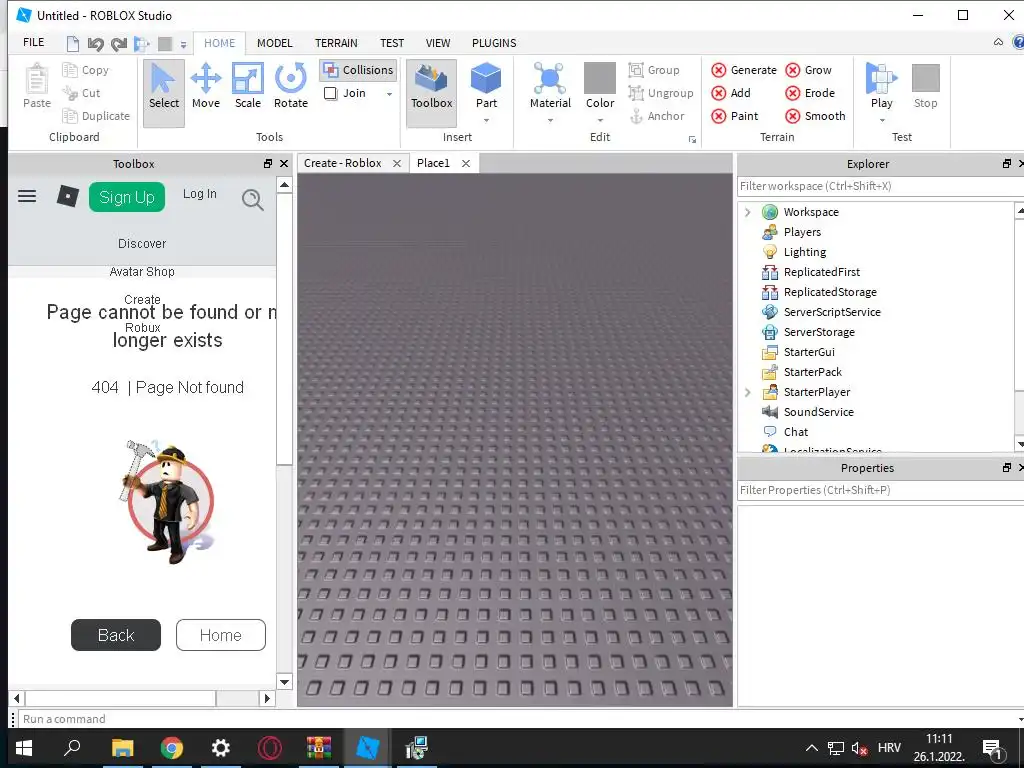Click the Cut button
The width and height of the screenshot is (1024, 768).
(x=82, y=93)
